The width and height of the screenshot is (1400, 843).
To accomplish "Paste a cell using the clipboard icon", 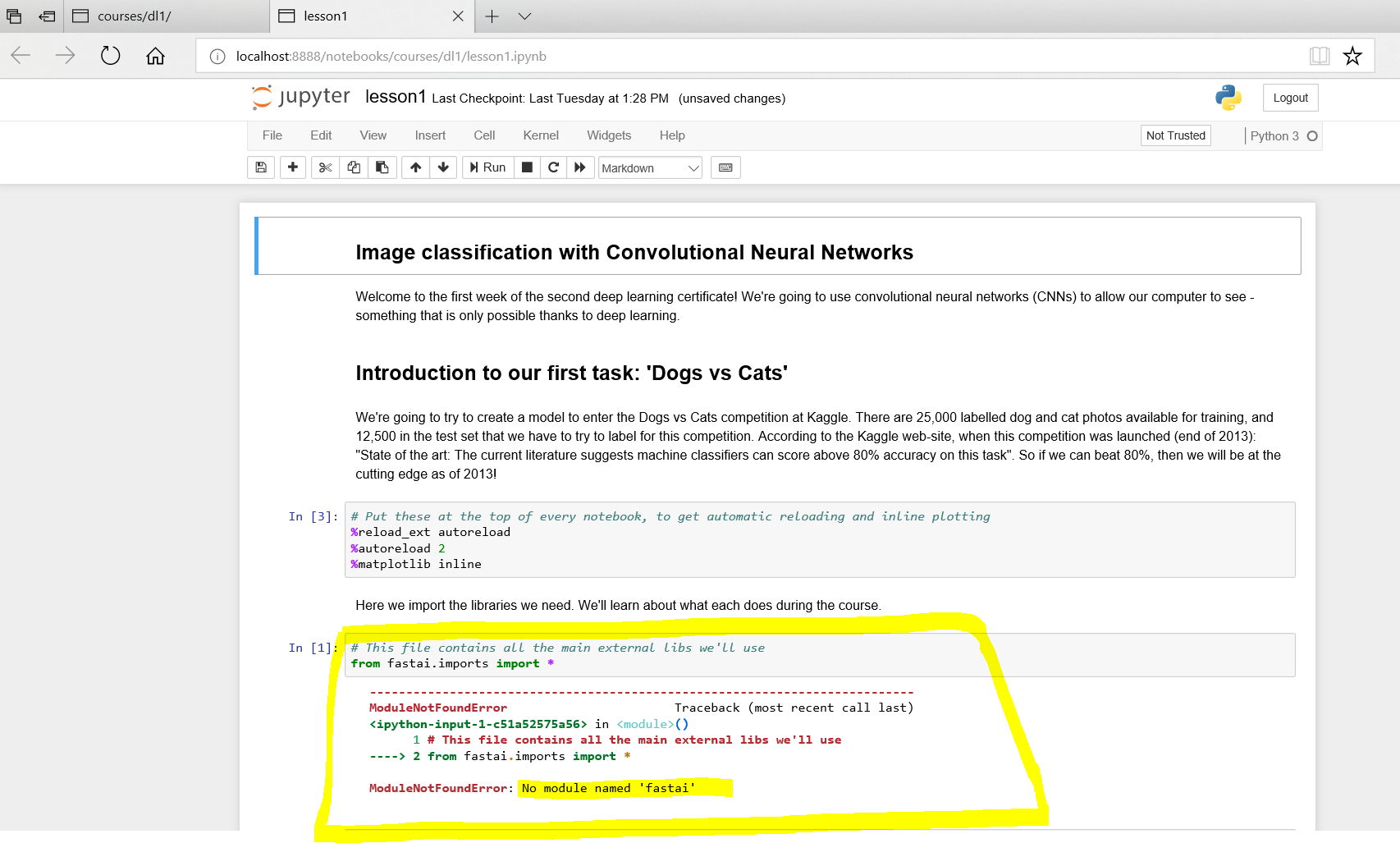I will tap(382, 167).
